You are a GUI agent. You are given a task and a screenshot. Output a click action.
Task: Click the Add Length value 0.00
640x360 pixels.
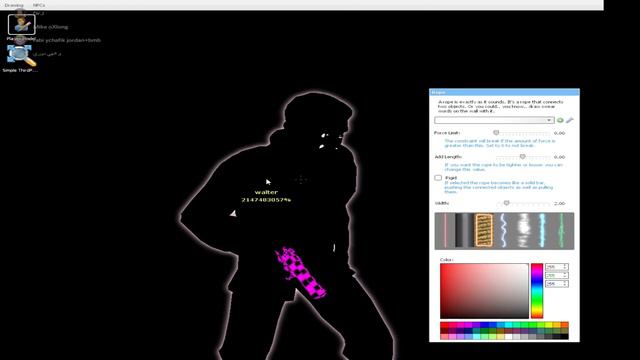pyautogui.click(x=560, y=157)
